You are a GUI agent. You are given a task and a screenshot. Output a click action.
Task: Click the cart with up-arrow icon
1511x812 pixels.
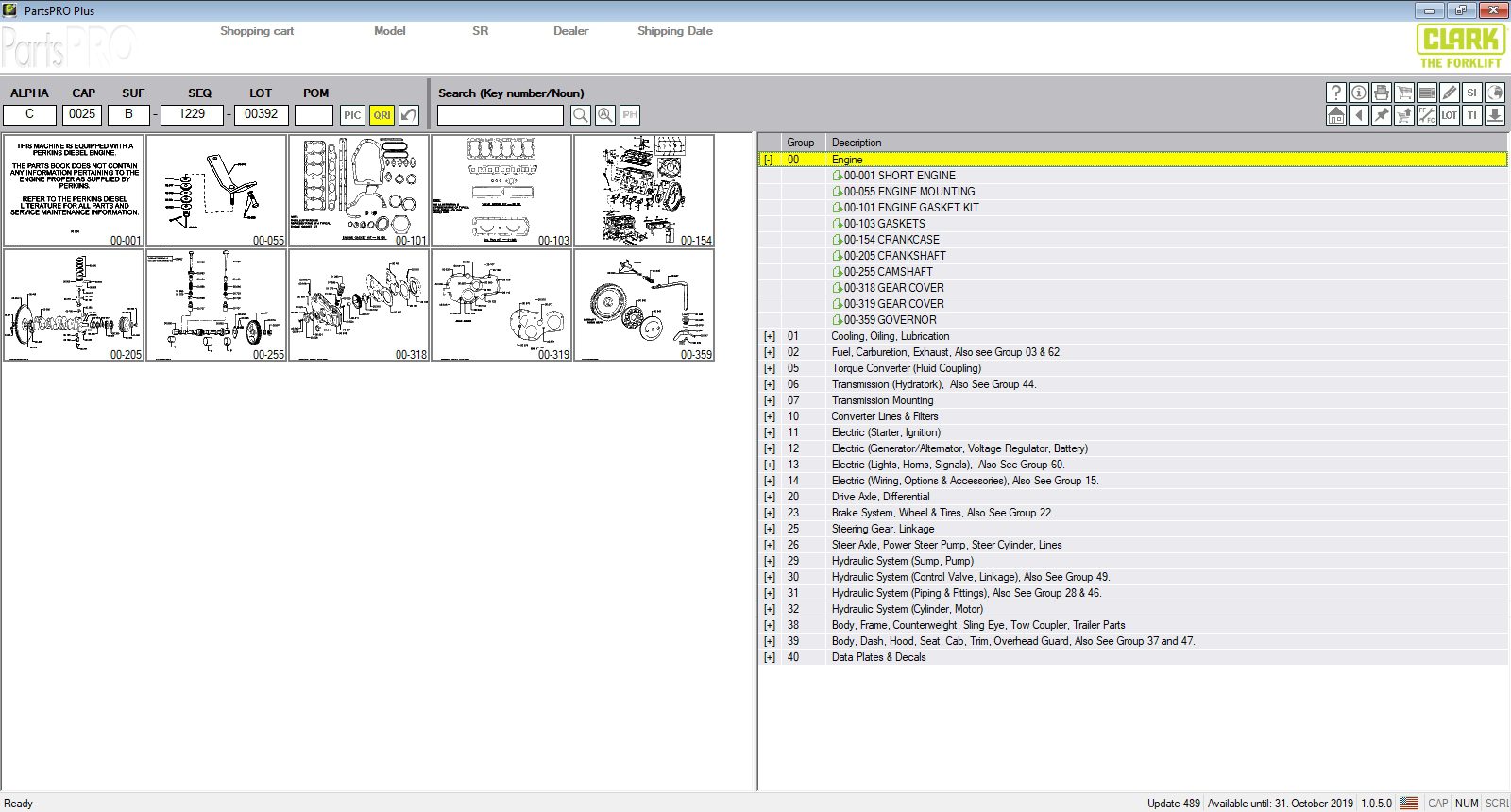(x=1404, y=115)
